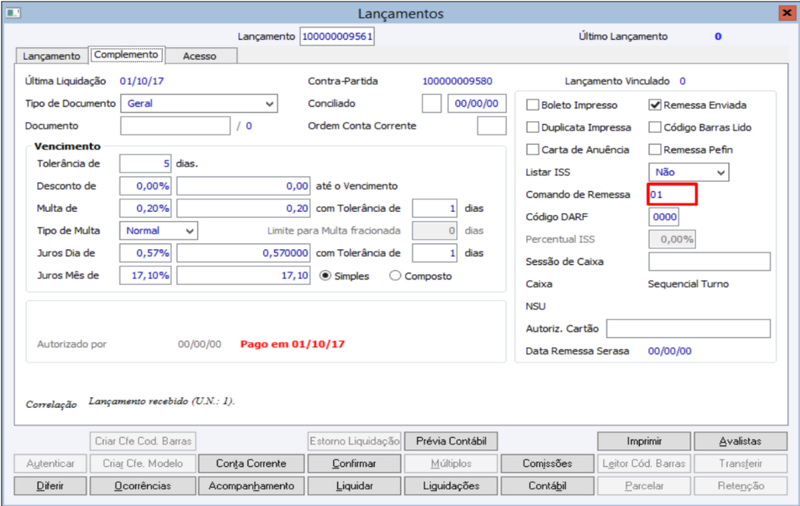
Task: Click the Diferir button
Action: click(50, 486)
